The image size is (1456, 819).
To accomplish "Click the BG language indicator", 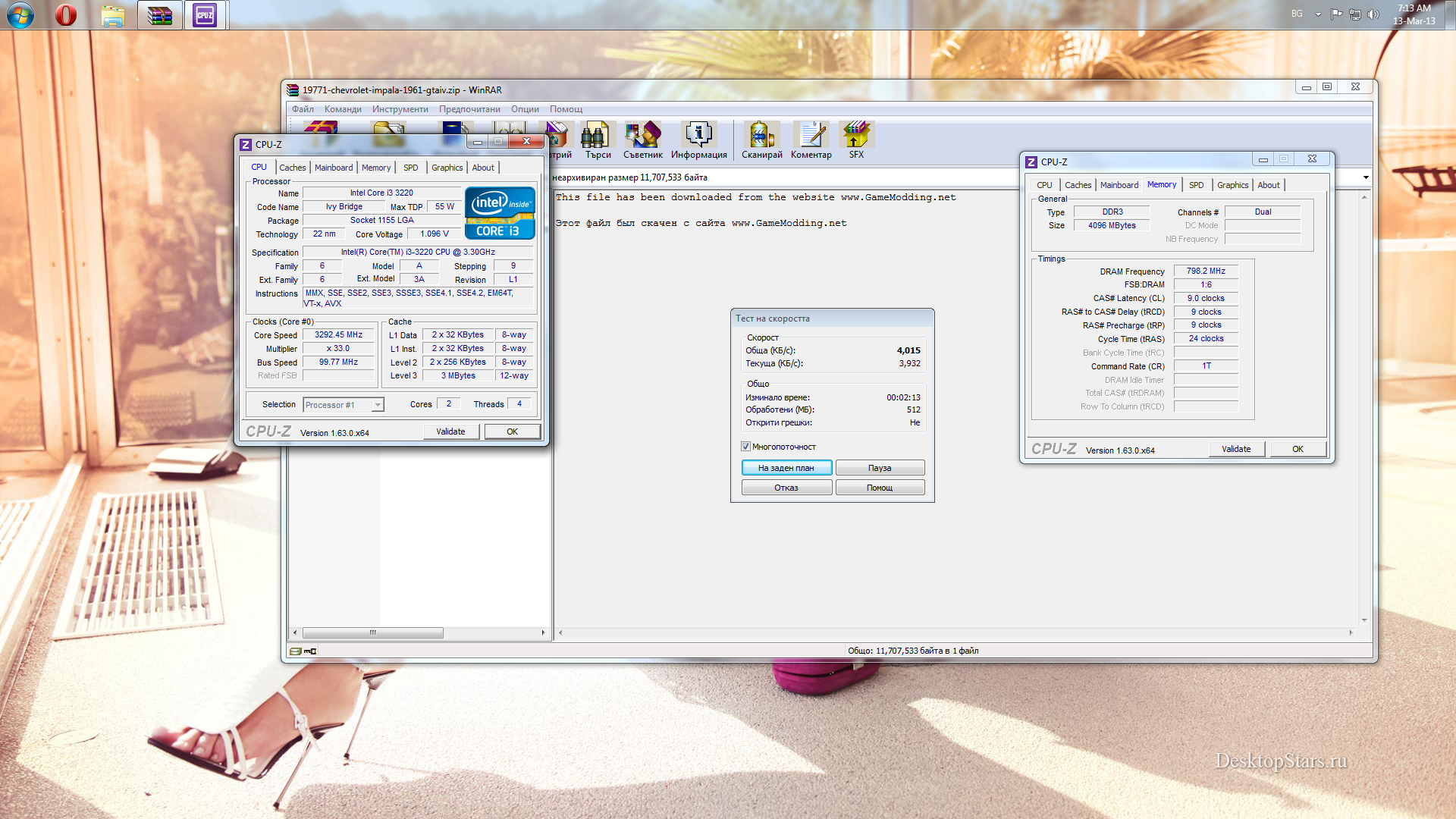I will point(1298,14).
